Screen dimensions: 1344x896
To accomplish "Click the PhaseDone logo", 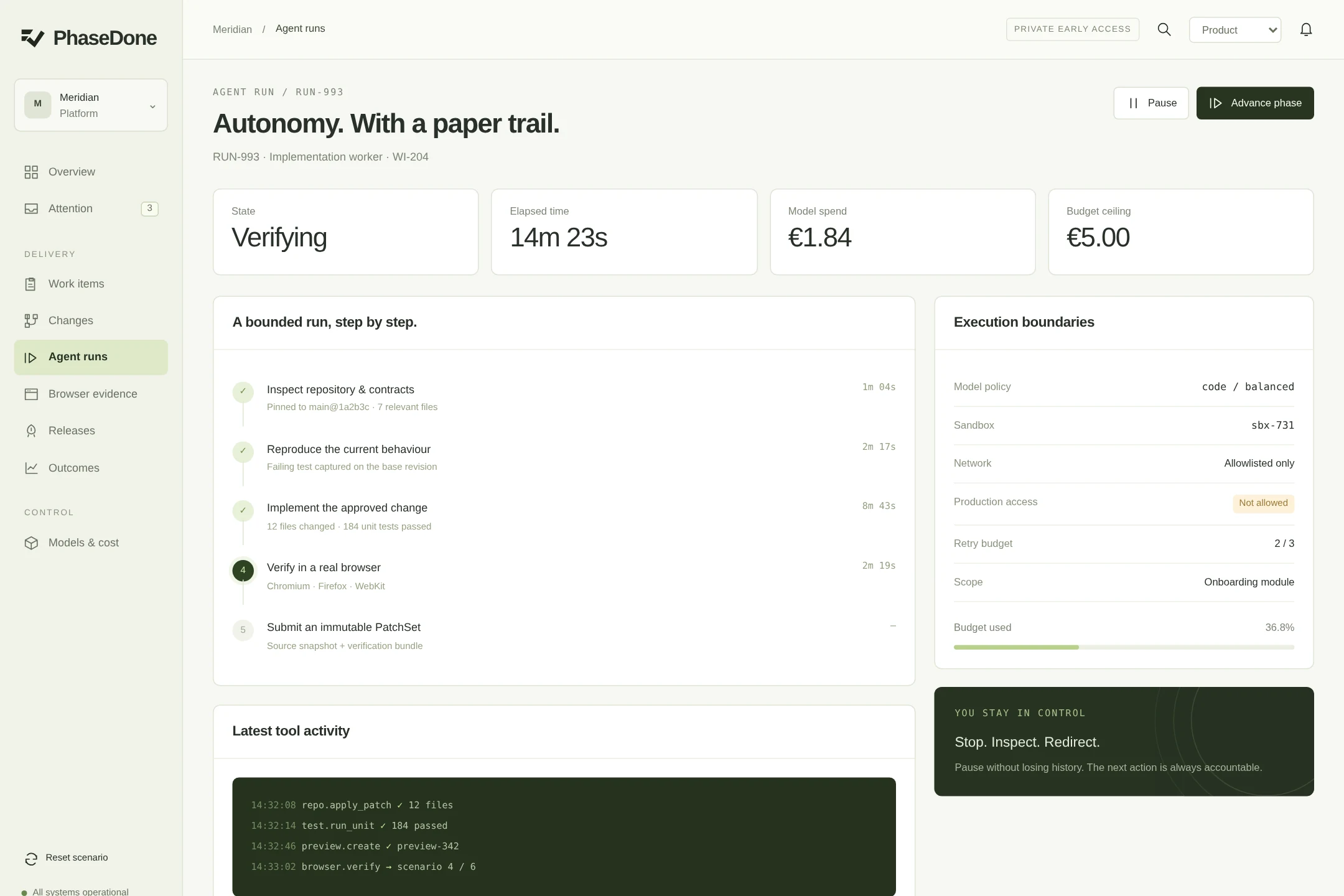I will click(x=89, y=38).
